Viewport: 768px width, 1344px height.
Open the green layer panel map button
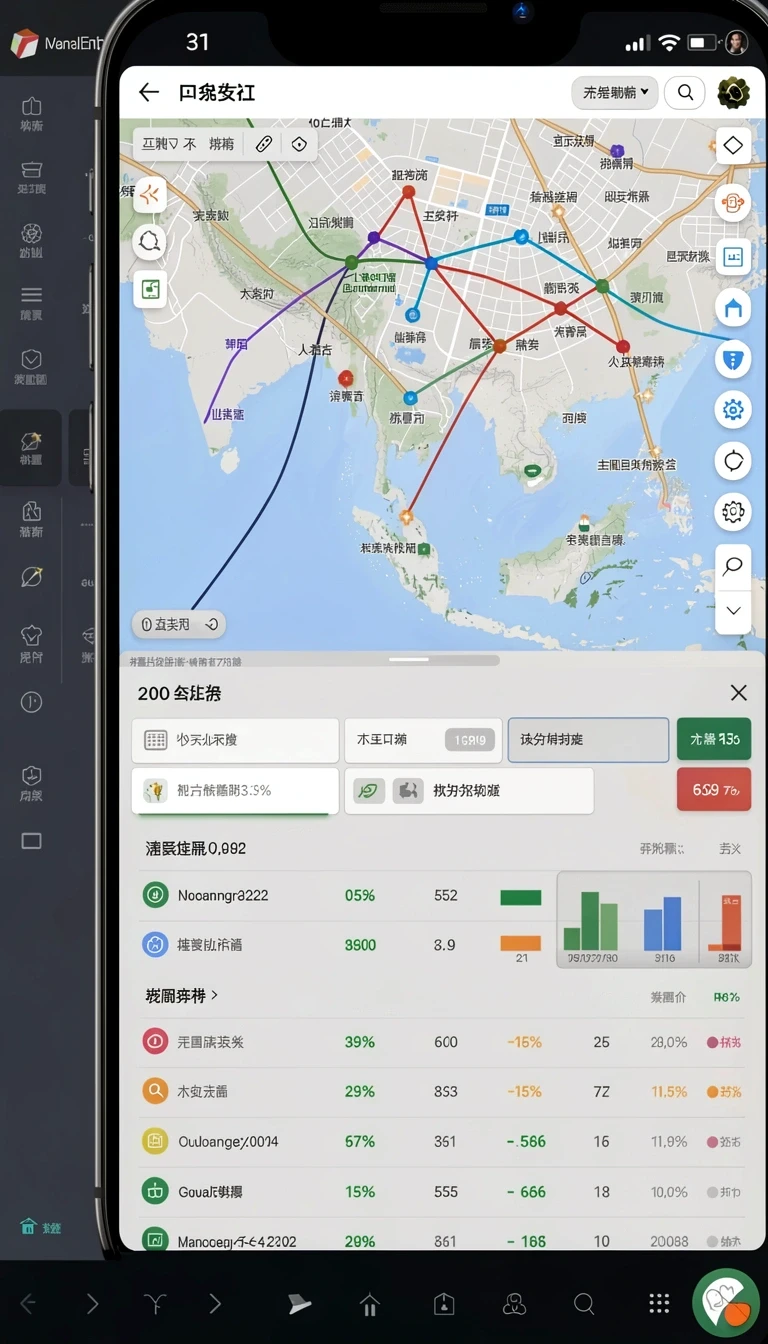[150, 289]
